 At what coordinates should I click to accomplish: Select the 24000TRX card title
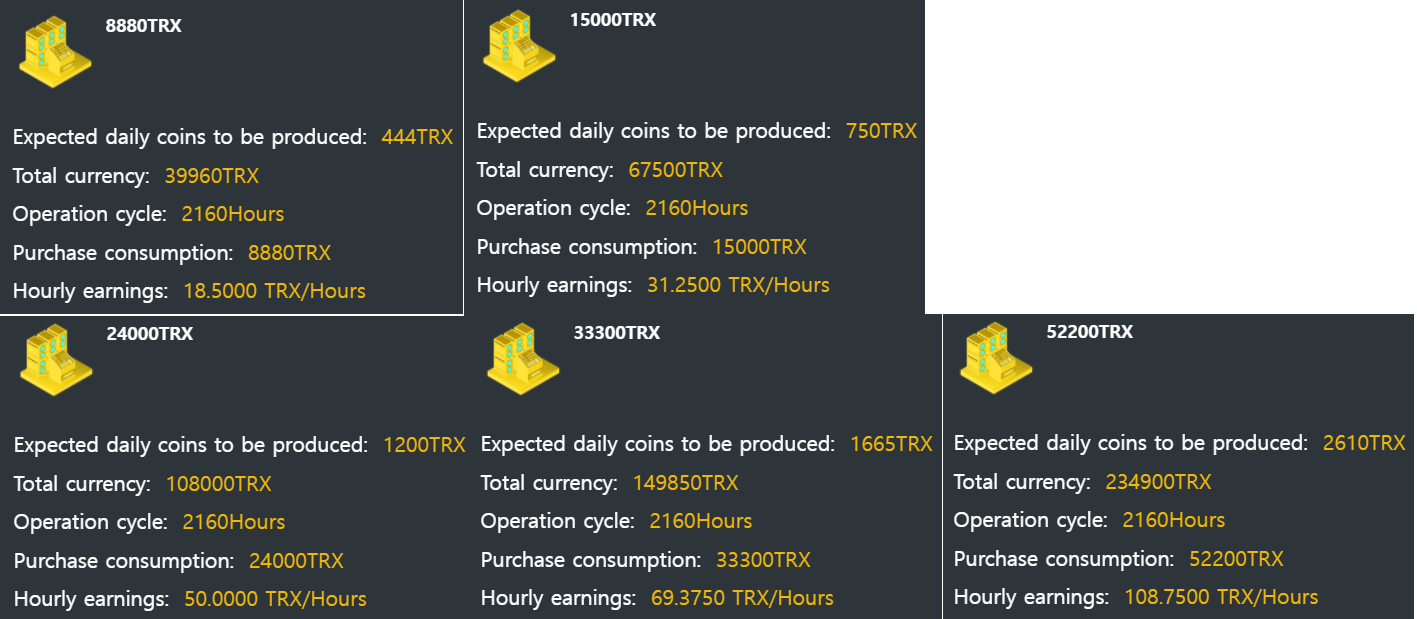150,334
